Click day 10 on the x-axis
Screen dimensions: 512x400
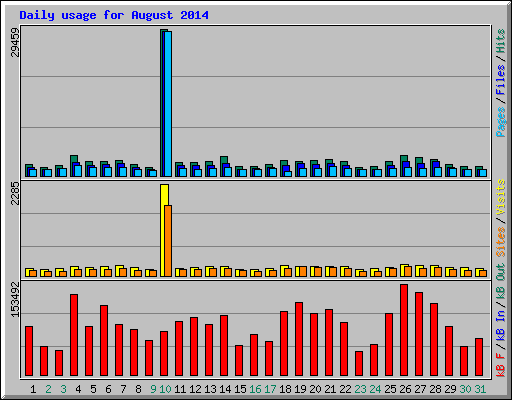(x=165, y=389)
